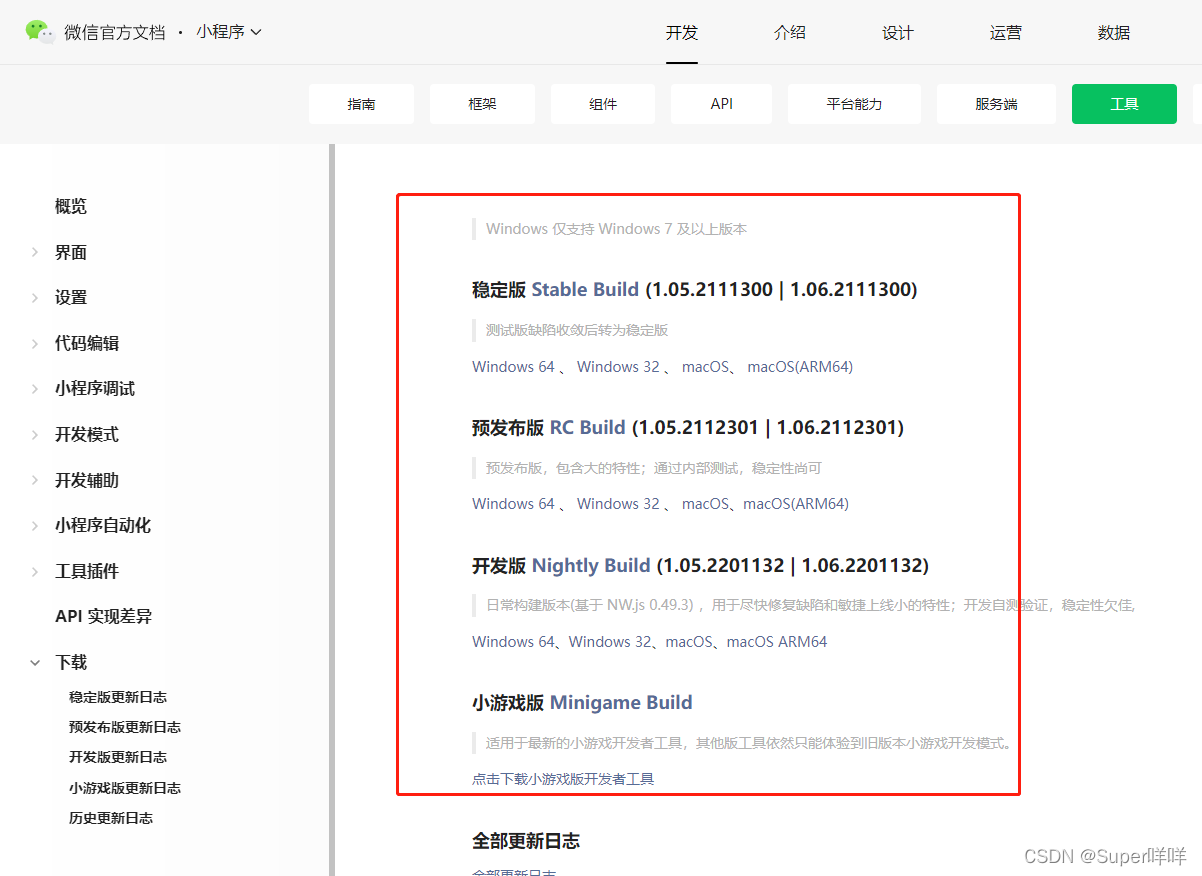Expand the 小程序调试 sidebar chevron

click(x=34, y=388)
